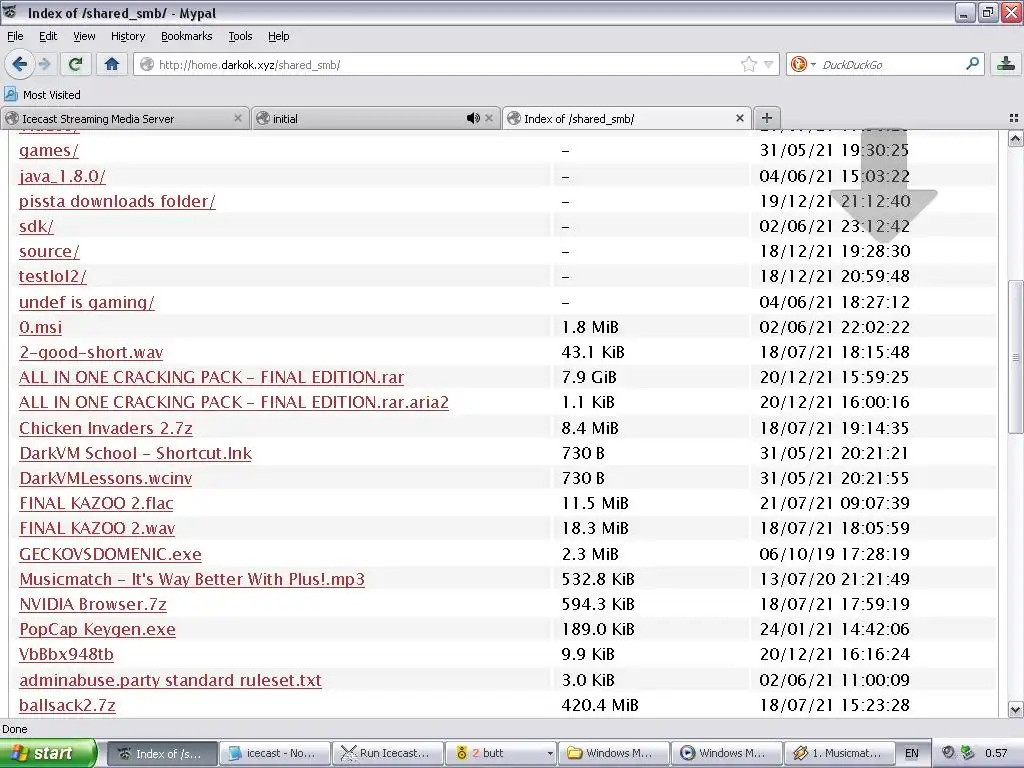Open the Downloads toolbar button

click(1006, 64)
